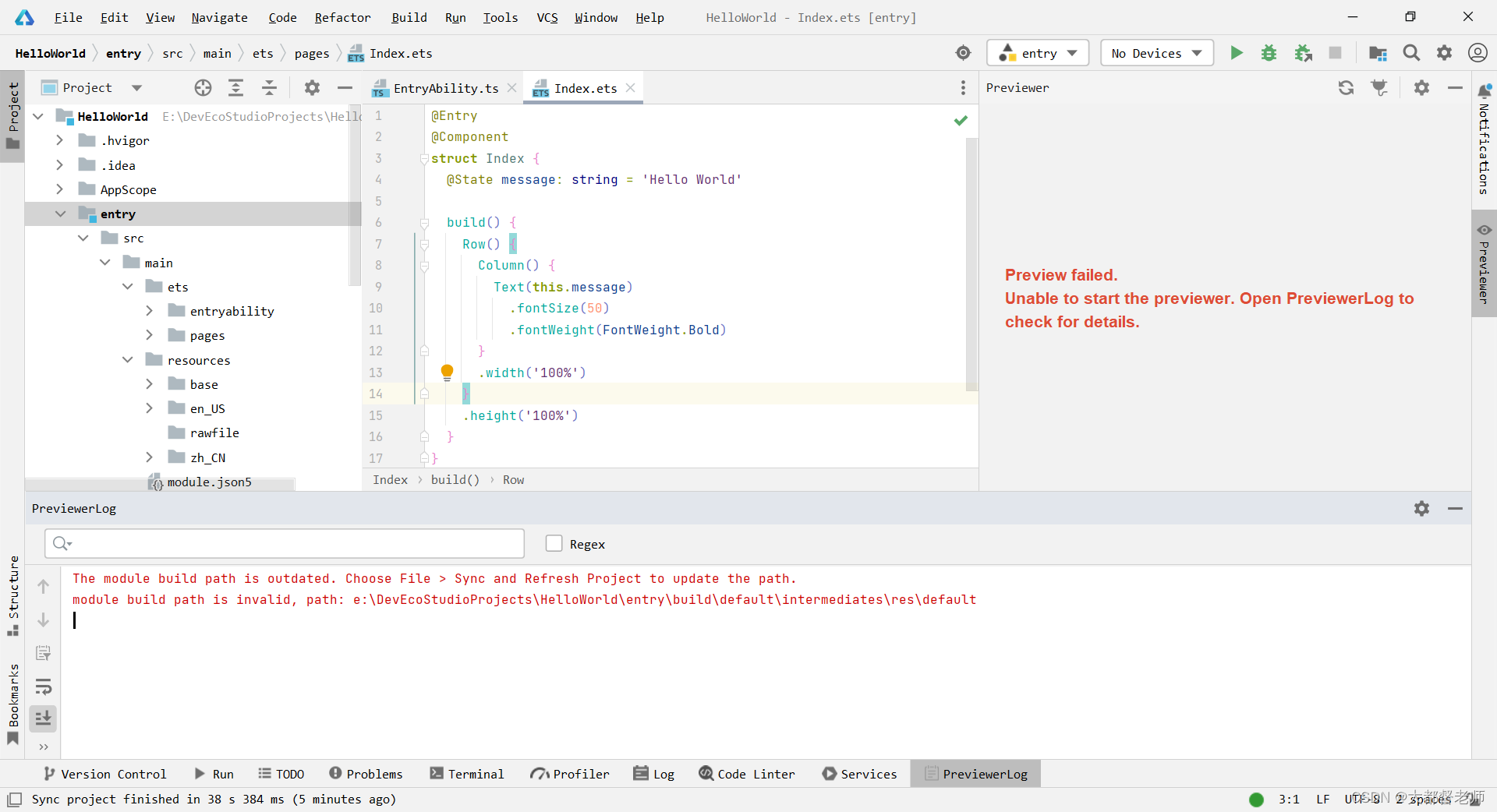
Task: Click the build() breadcrumb under the editor
Action: (x=455, y=480)
